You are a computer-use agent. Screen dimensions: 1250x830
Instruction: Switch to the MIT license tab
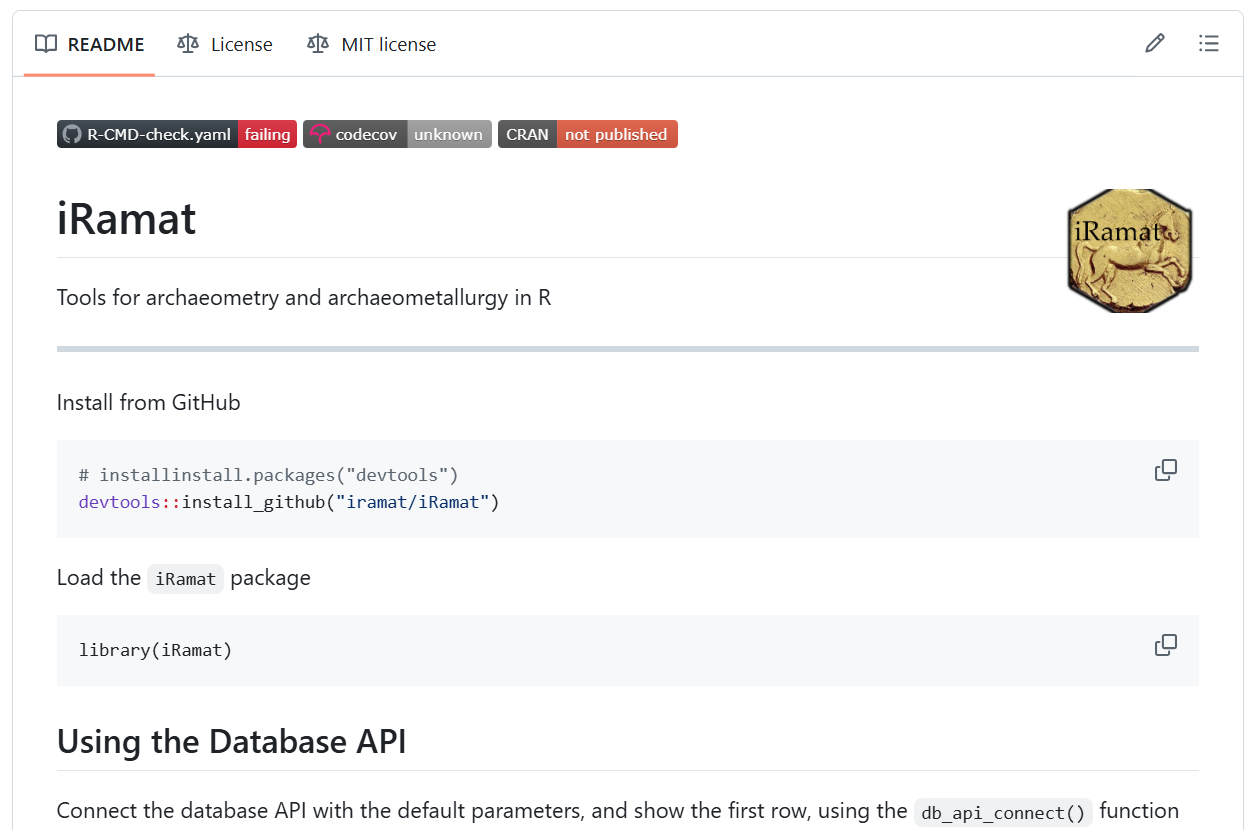point(372,44)
